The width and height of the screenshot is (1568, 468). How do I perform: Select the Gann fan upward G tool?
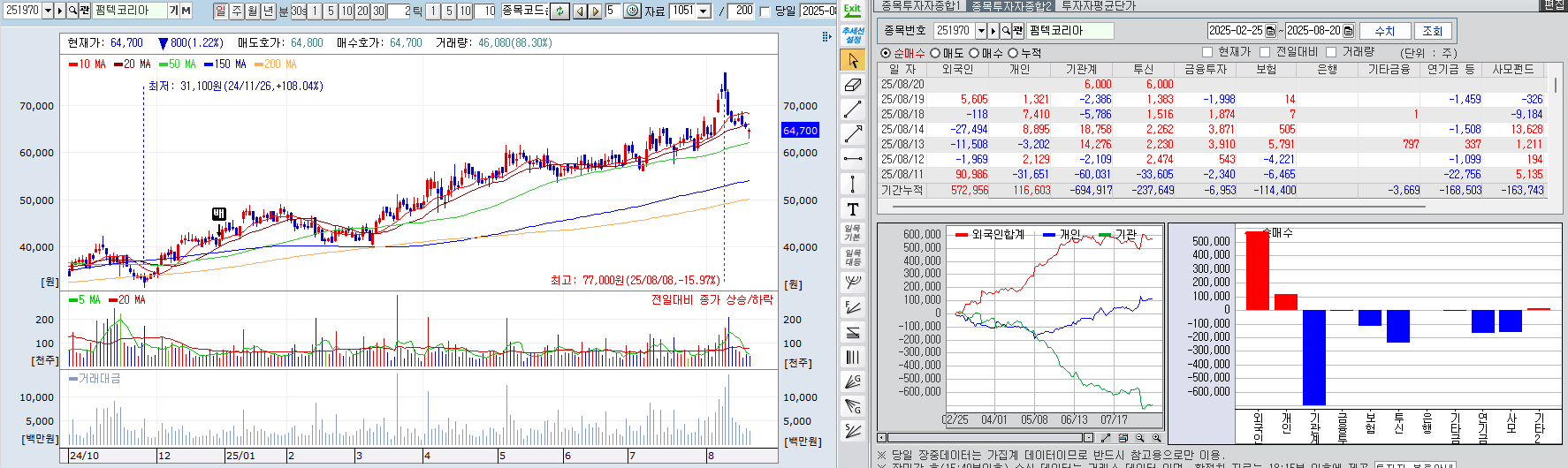(852, 381)
